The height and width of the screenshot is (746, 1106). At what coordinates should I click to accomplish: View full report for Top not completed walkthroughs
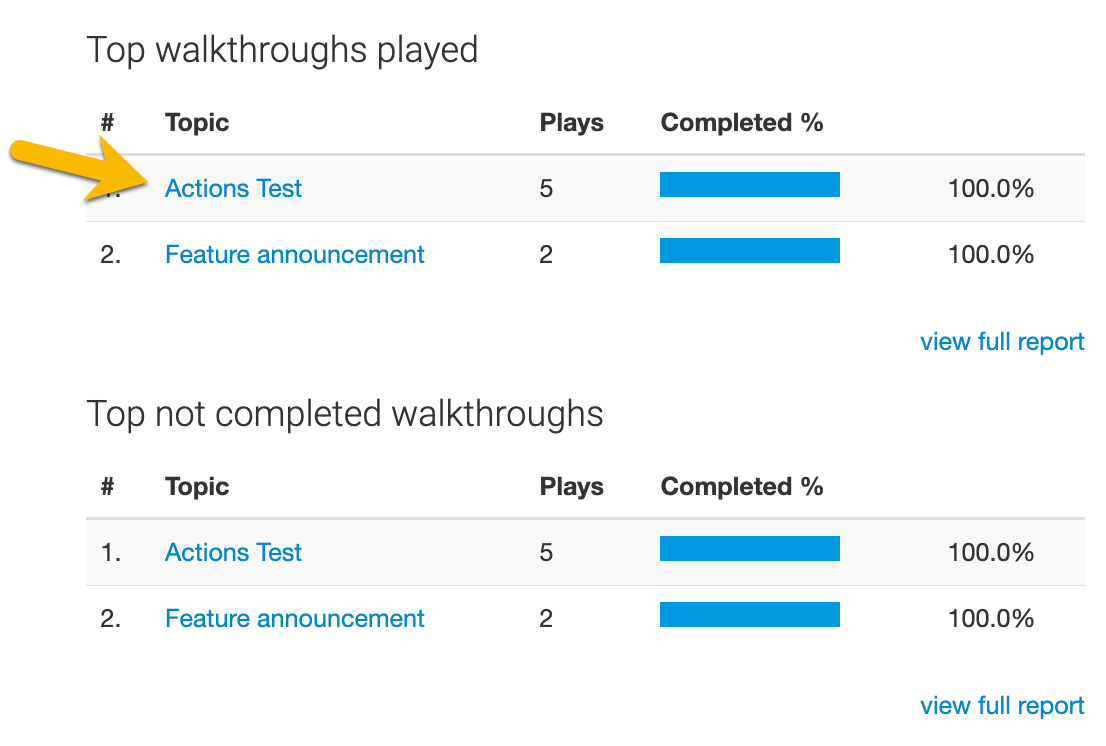[1002, 706]
